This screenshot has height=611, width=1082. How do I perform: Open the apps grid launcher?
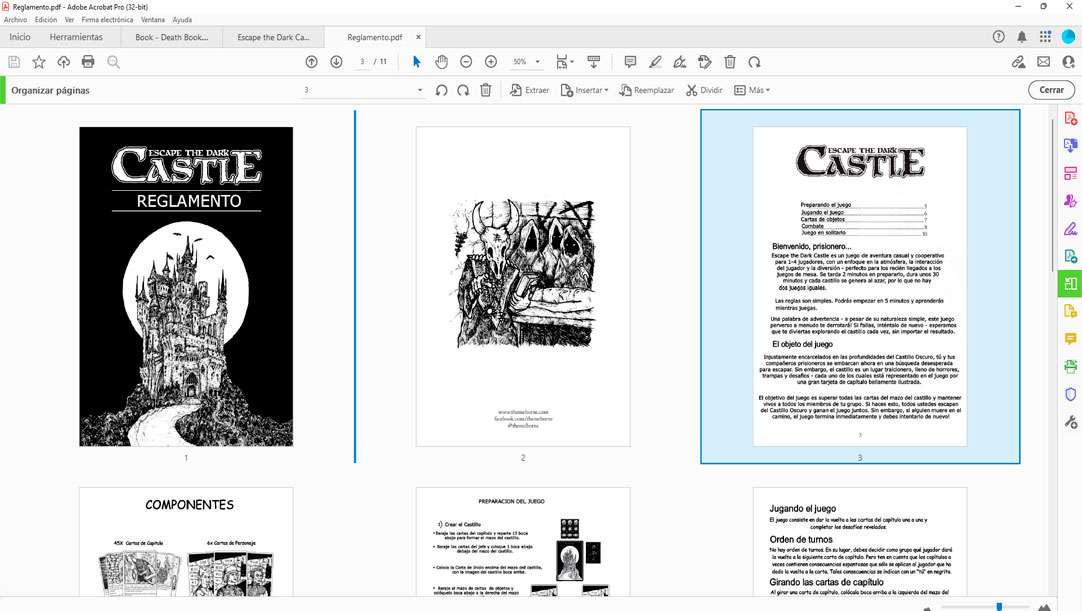click(x=1045, y=37)
